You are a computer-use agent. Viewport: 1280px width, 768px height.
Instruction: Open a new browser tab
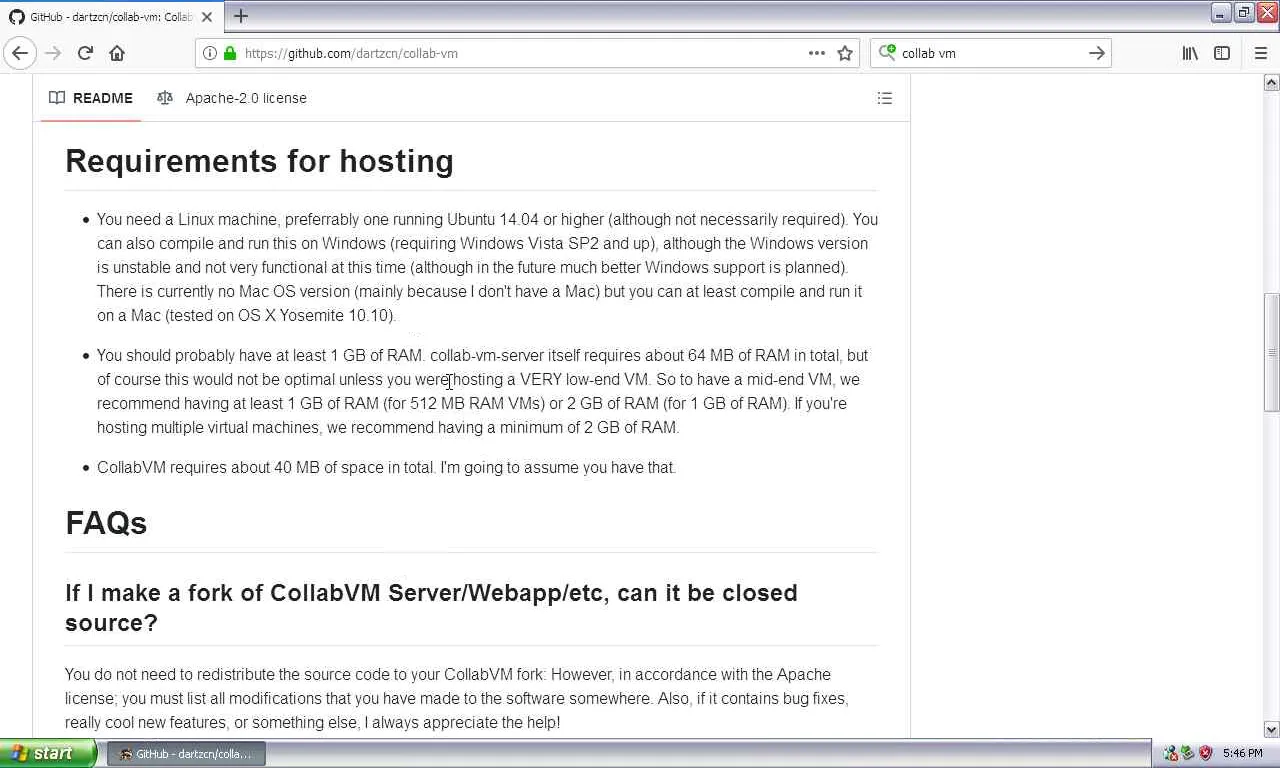click(241, 16)
